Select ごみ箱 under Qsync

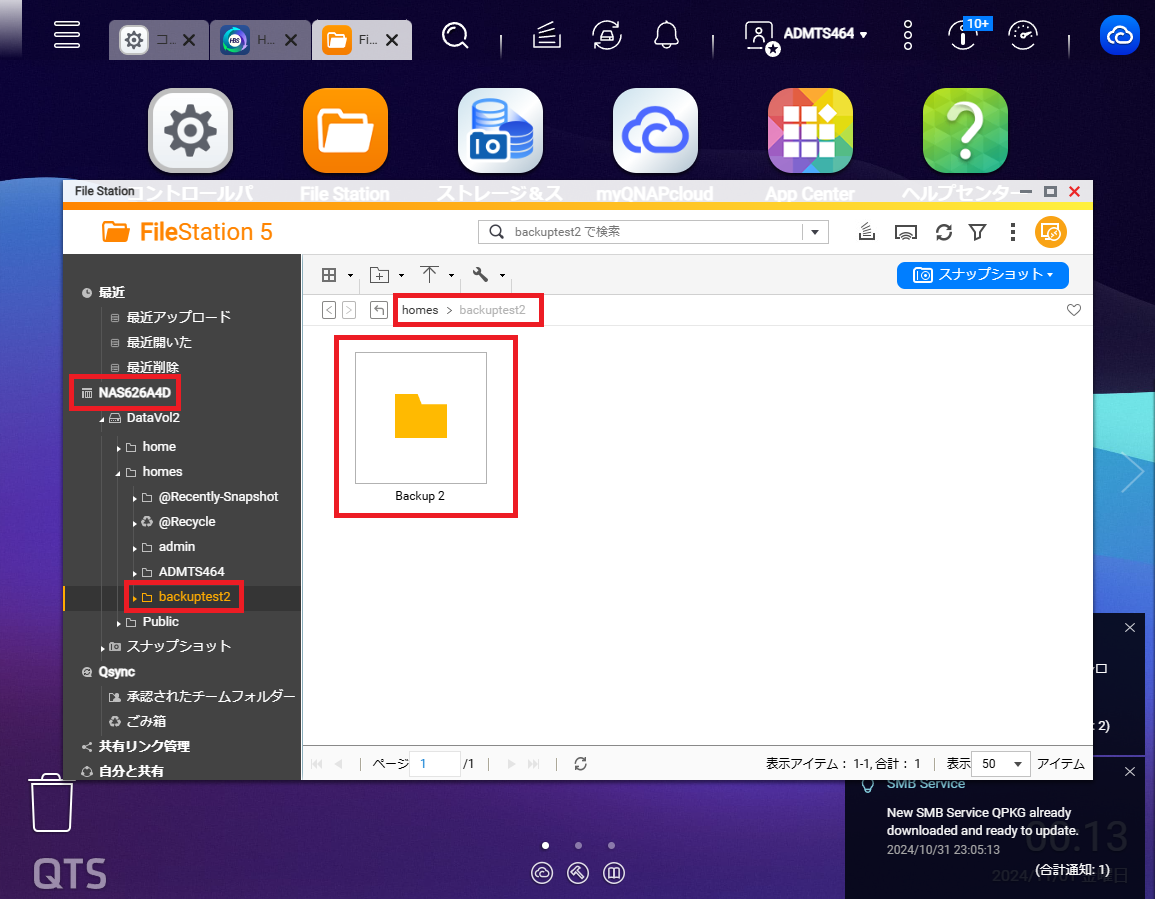pos(146,721)
